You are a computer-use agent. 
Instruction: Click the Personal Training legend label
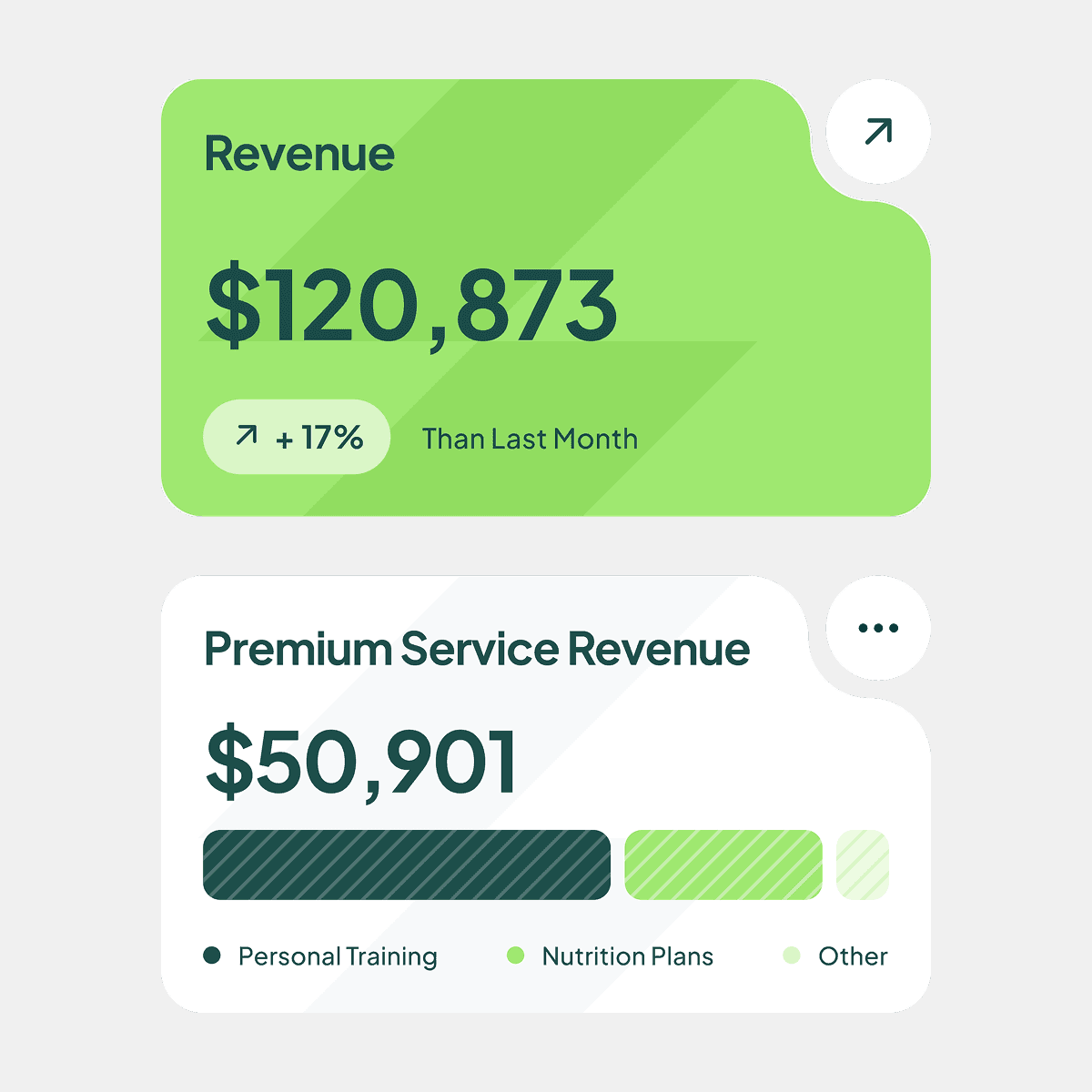click(x=338, y=956)
